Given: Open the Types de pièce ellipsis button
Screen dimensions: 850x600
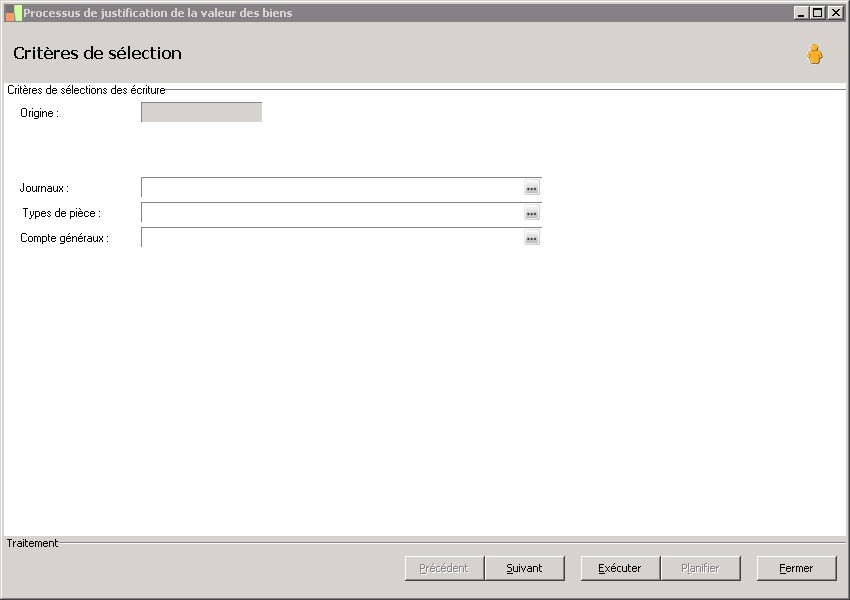Looking at the screenshot, I should coord(532,213).
